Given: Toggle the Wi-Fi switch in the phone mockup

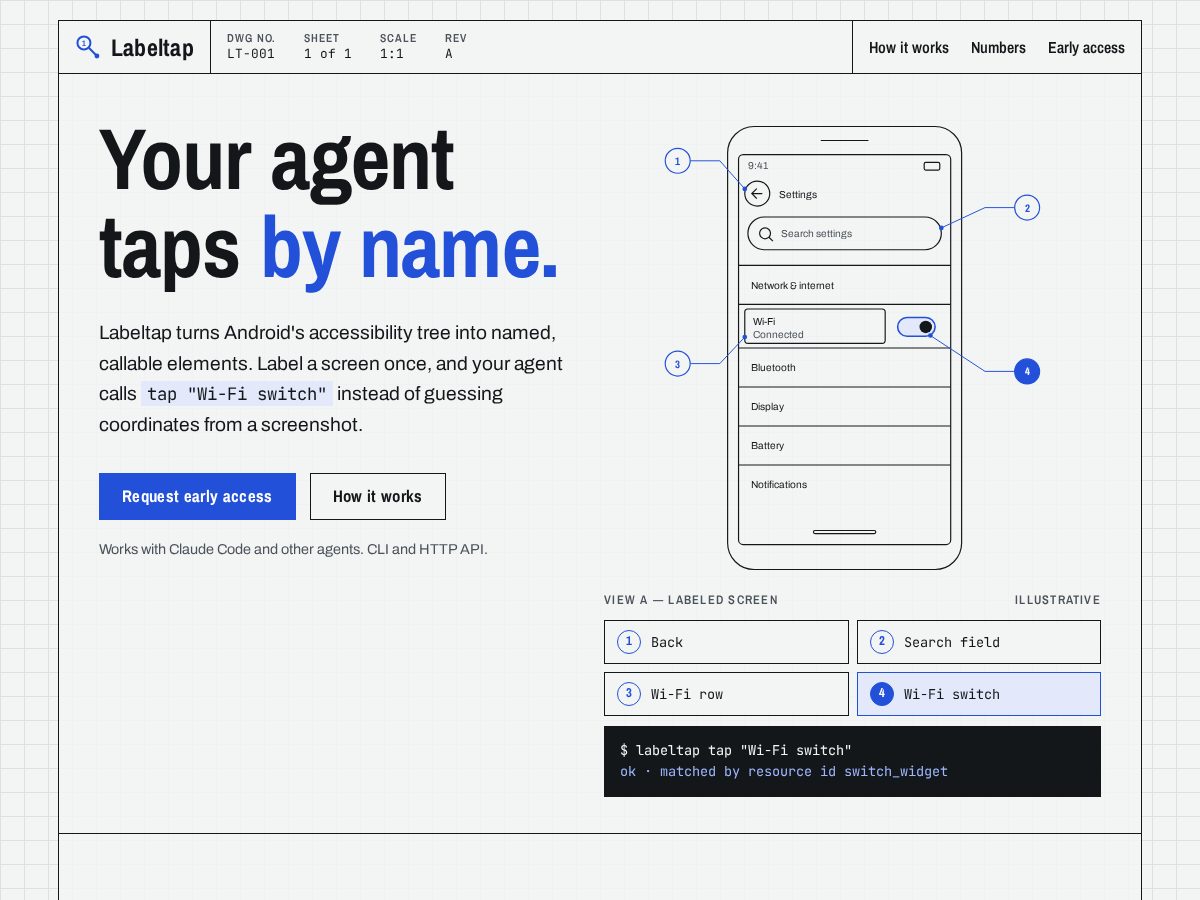Looking at the screenshot, I should point(916,327).
